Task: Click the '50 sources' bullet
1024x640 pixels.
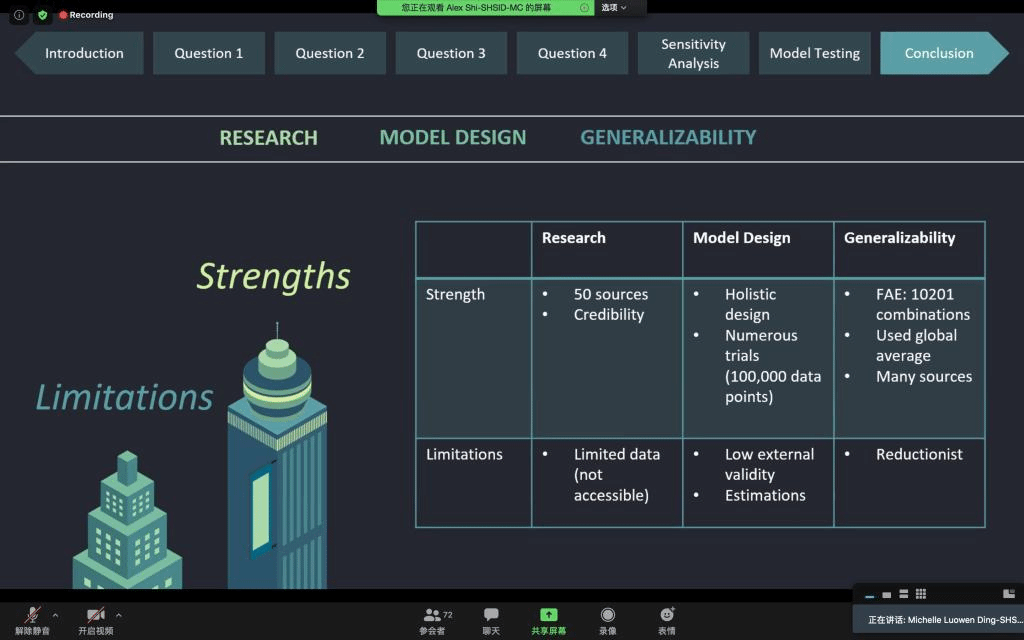Action: pos(611,295)
